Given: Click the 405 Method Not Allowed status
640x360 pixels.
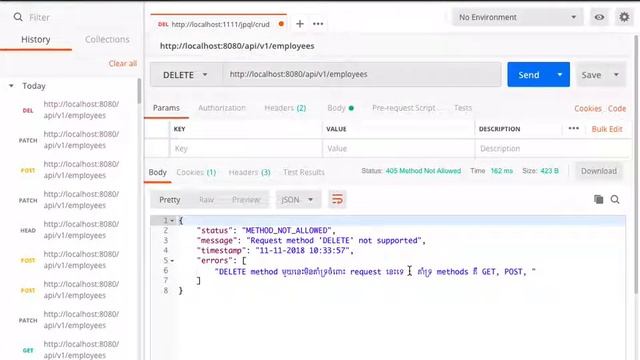Looking at the screenshot, I should [x=423, y=171].
